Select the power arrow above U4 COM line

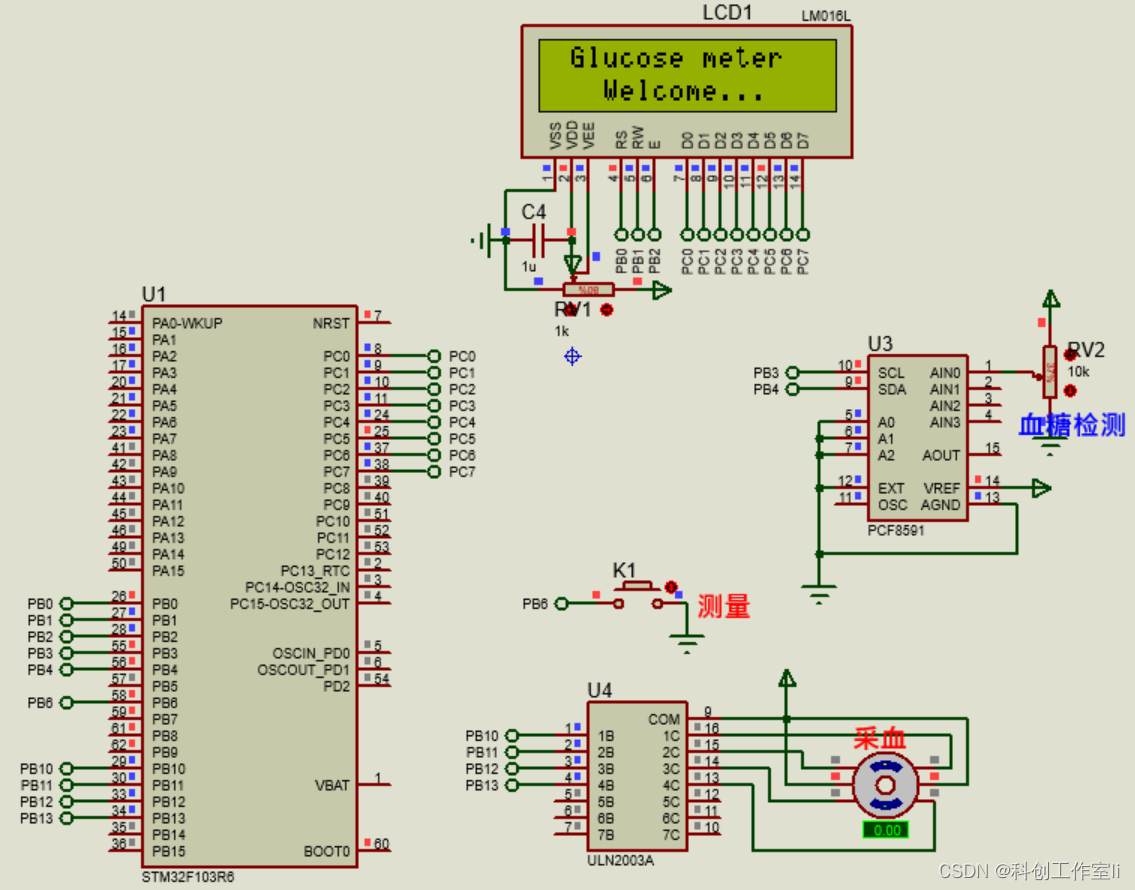tap(787, 678)
